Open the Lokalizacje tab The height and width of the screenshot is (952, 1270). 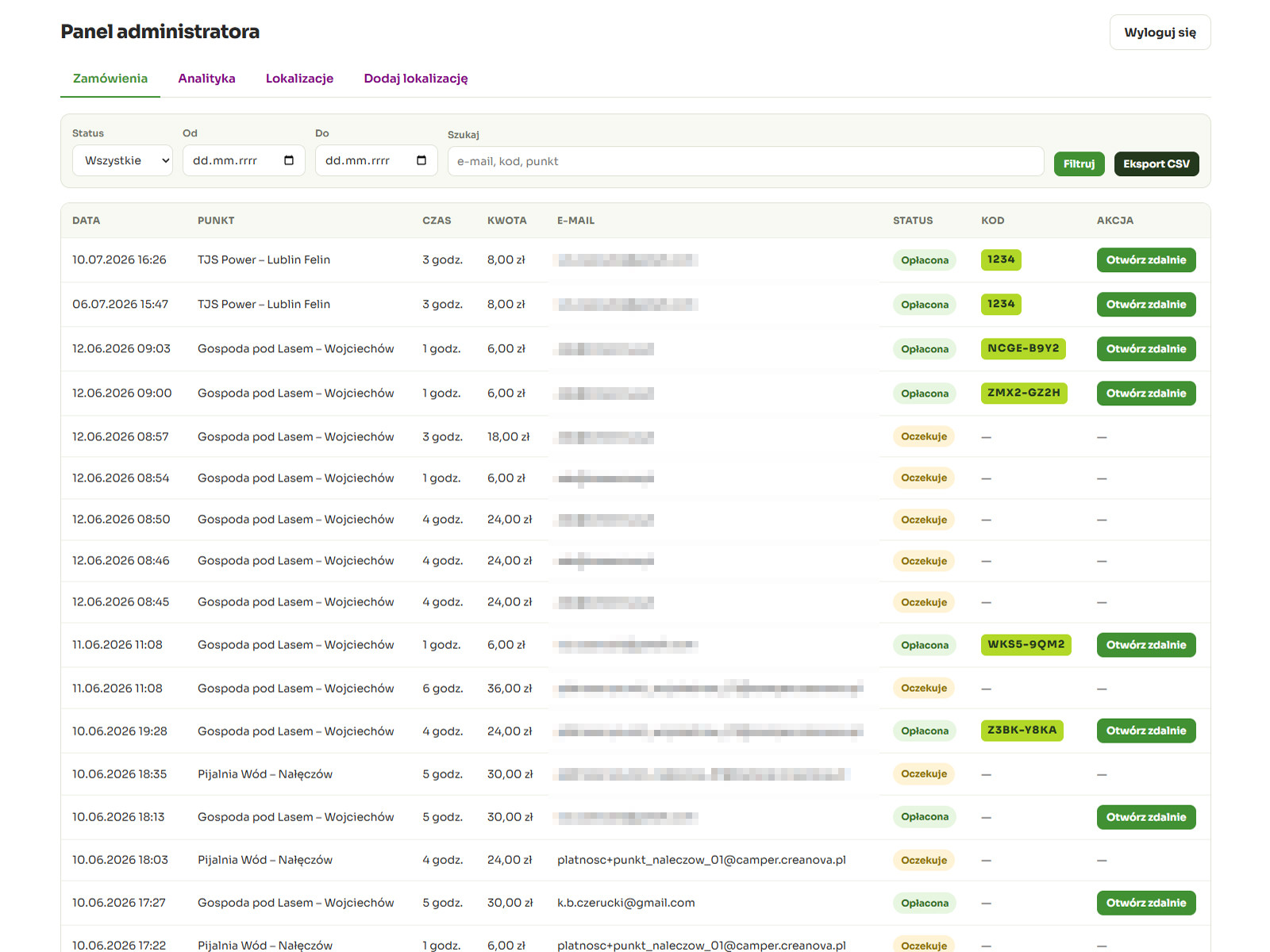click(x=299, y=79)
